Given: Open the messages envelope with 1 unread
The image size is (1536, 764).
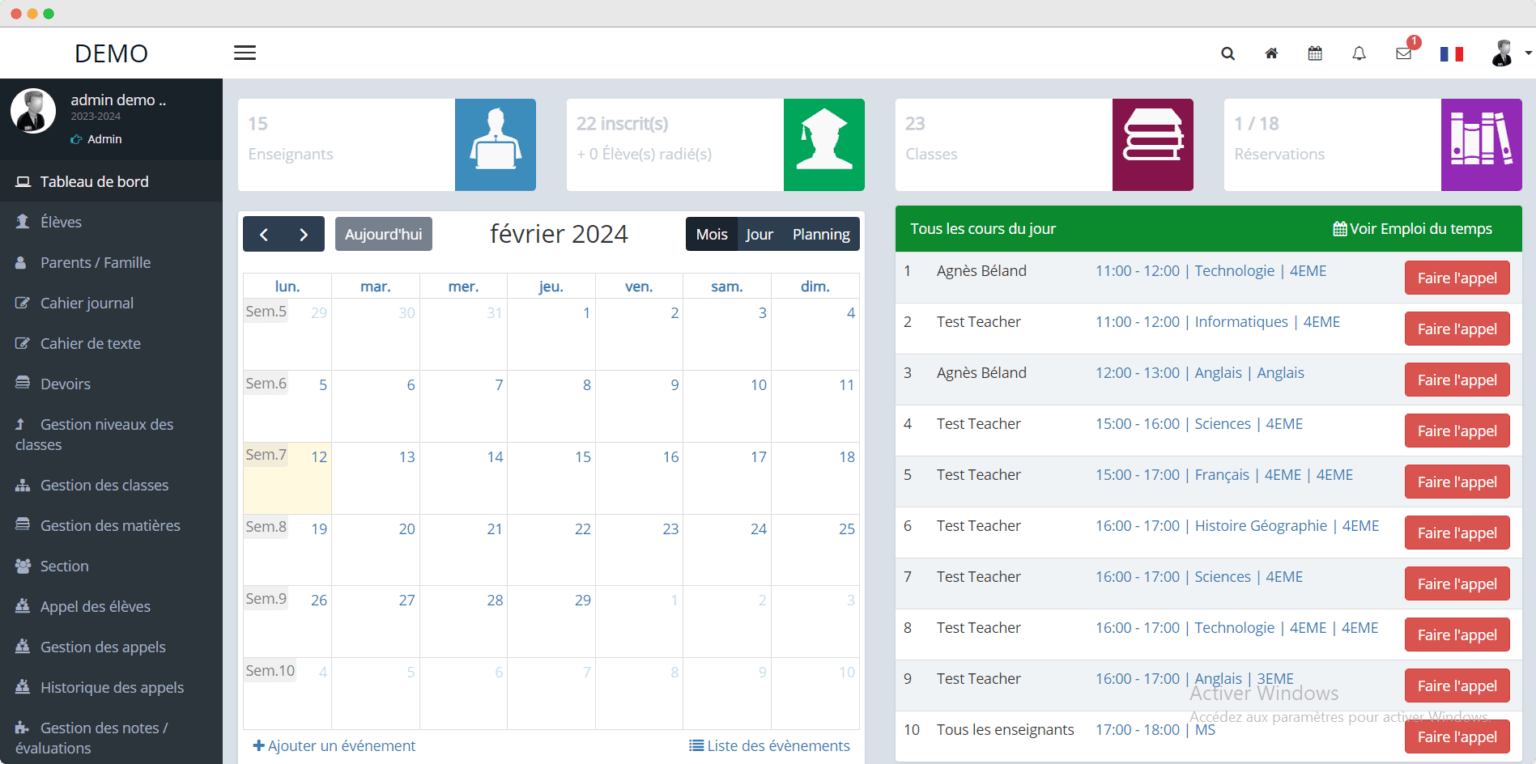Looking at the screenshot, I should [x=1403, y=55].
